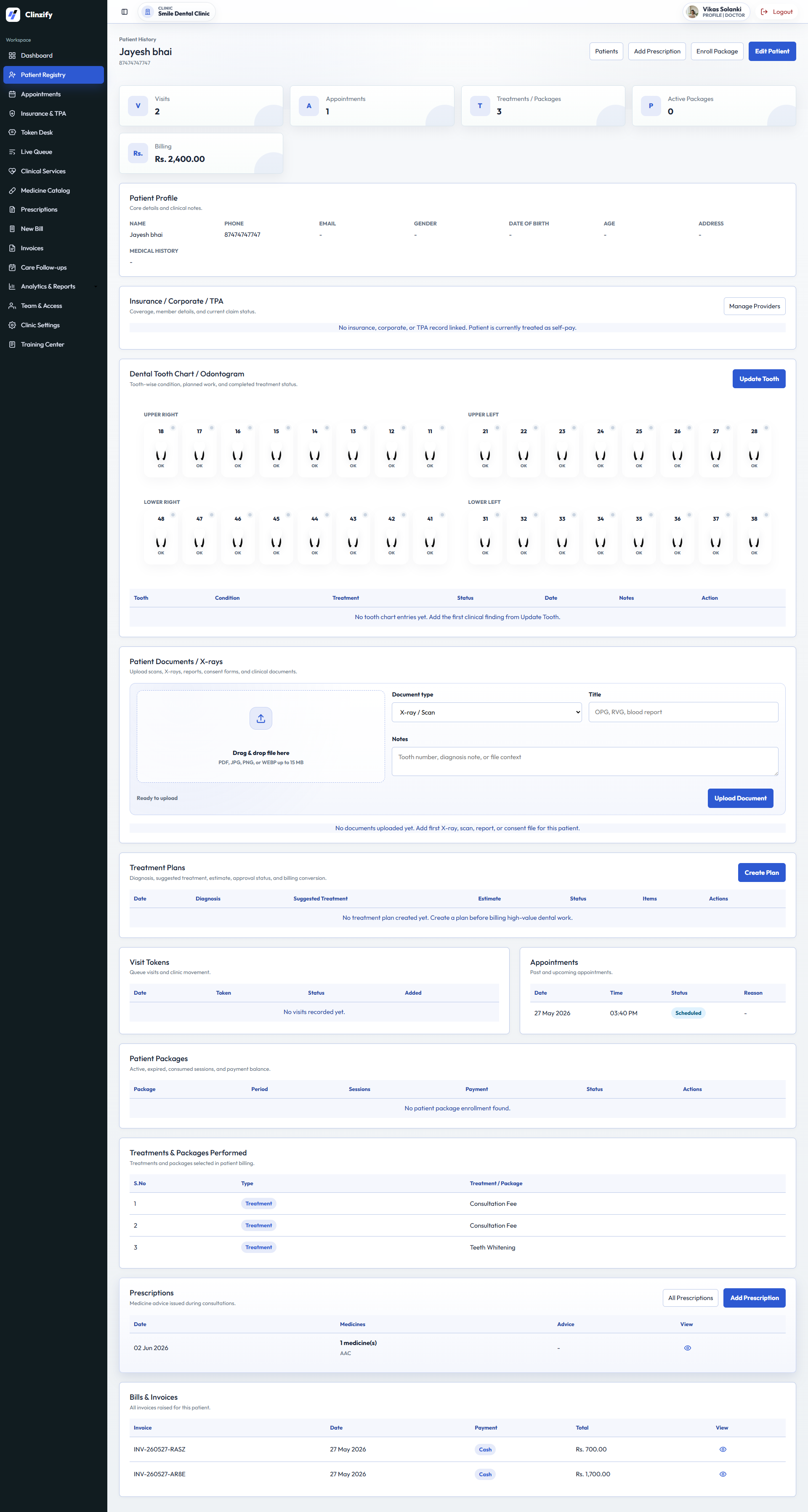Image resolution: width=808 pixels, height=1512 pixels.
Task: Click the Enroll Package button
Action: click(717, 51)
